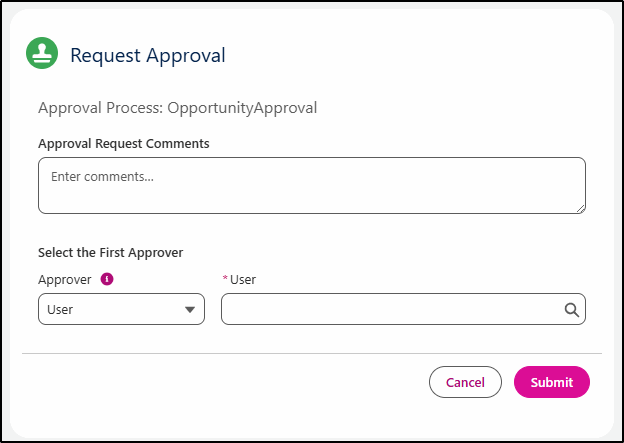The image size is (624, 443).
Task: Click the 'Approval Process:' label text
Action: pos(100,108)
